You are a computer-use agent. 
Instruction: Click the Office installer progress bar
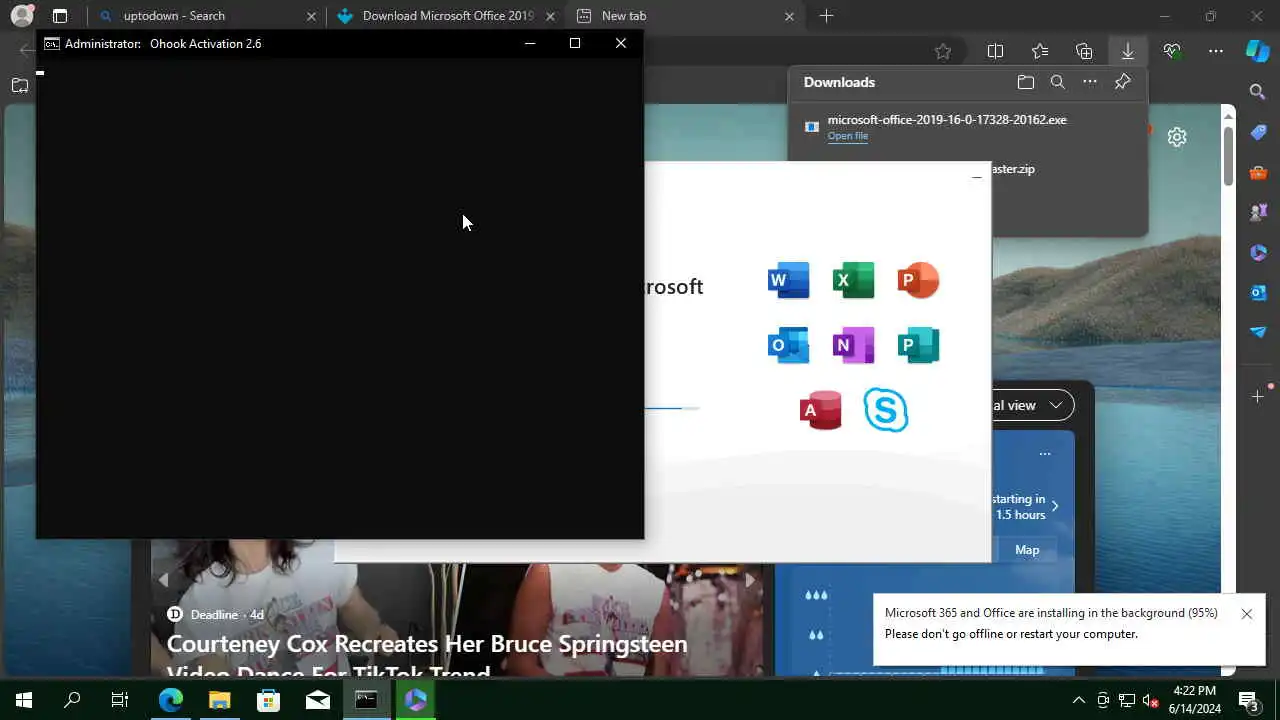pyautogui.click(x=672, y=408)
